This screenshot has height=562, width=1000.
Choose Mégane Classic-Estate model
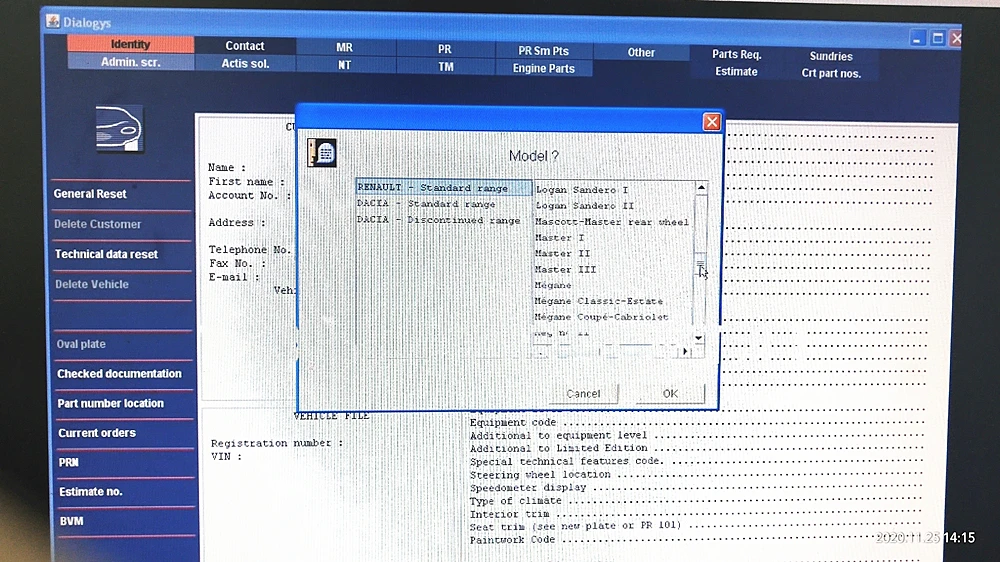coord(599,300)
